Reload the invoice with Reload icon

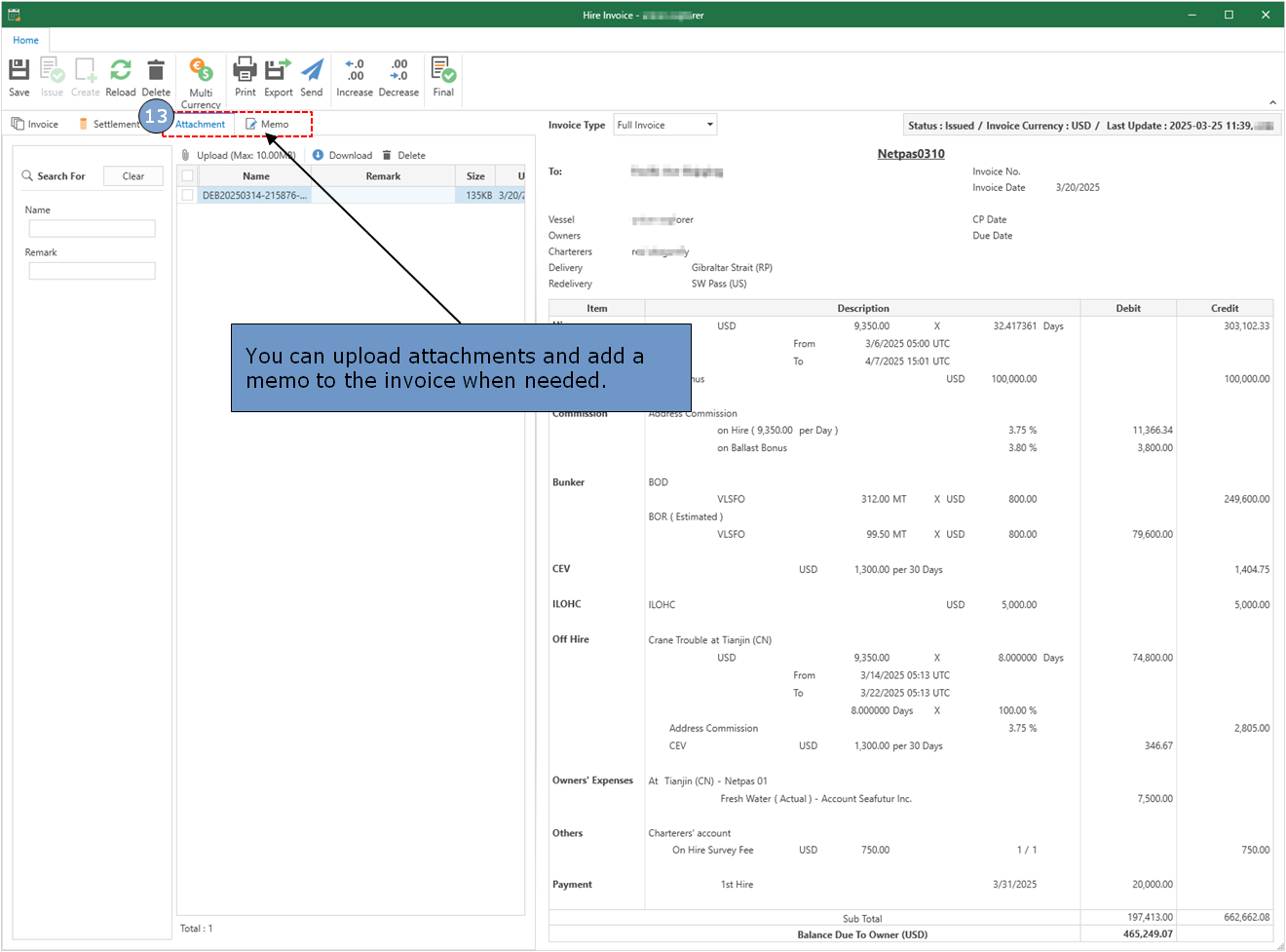tap(121, 70)
